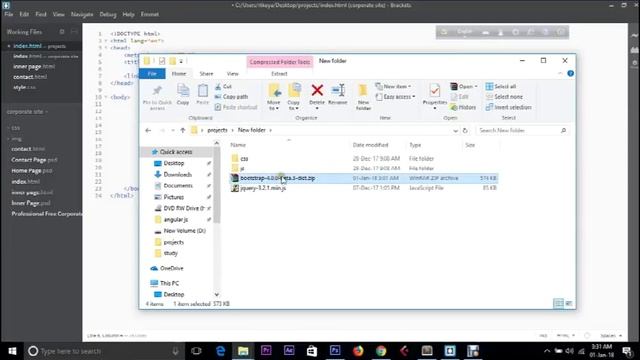Open Home Page psd in the Brackets tree

31,171
